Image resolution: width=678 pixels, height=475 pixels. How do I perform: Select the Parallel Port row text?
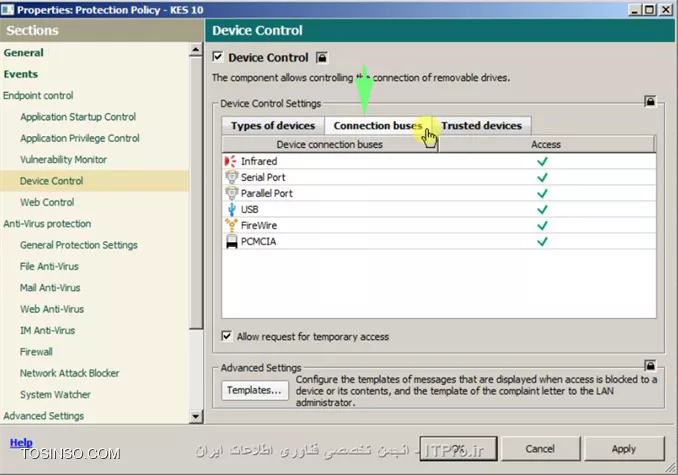267,193
